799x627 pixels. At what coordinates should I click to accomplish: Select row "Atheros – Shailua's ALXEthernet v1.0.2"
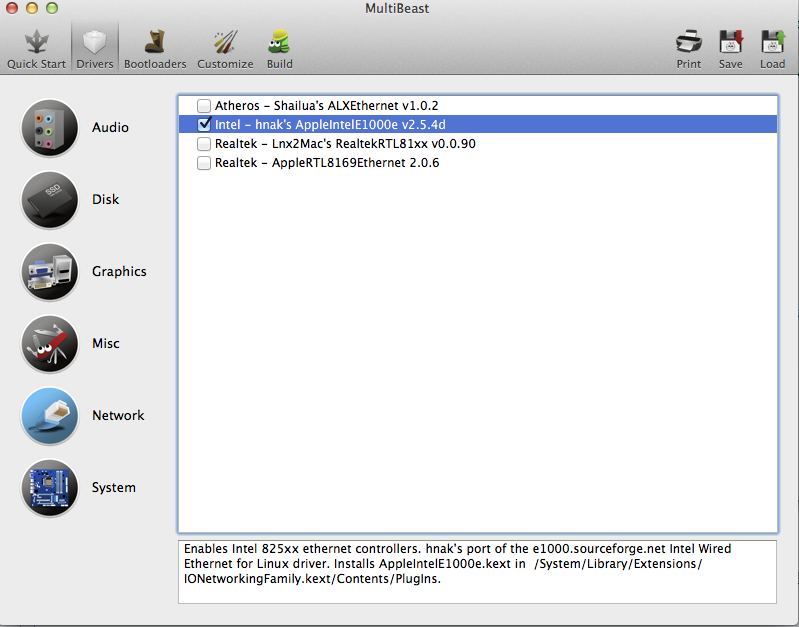(x=478, y=106)
